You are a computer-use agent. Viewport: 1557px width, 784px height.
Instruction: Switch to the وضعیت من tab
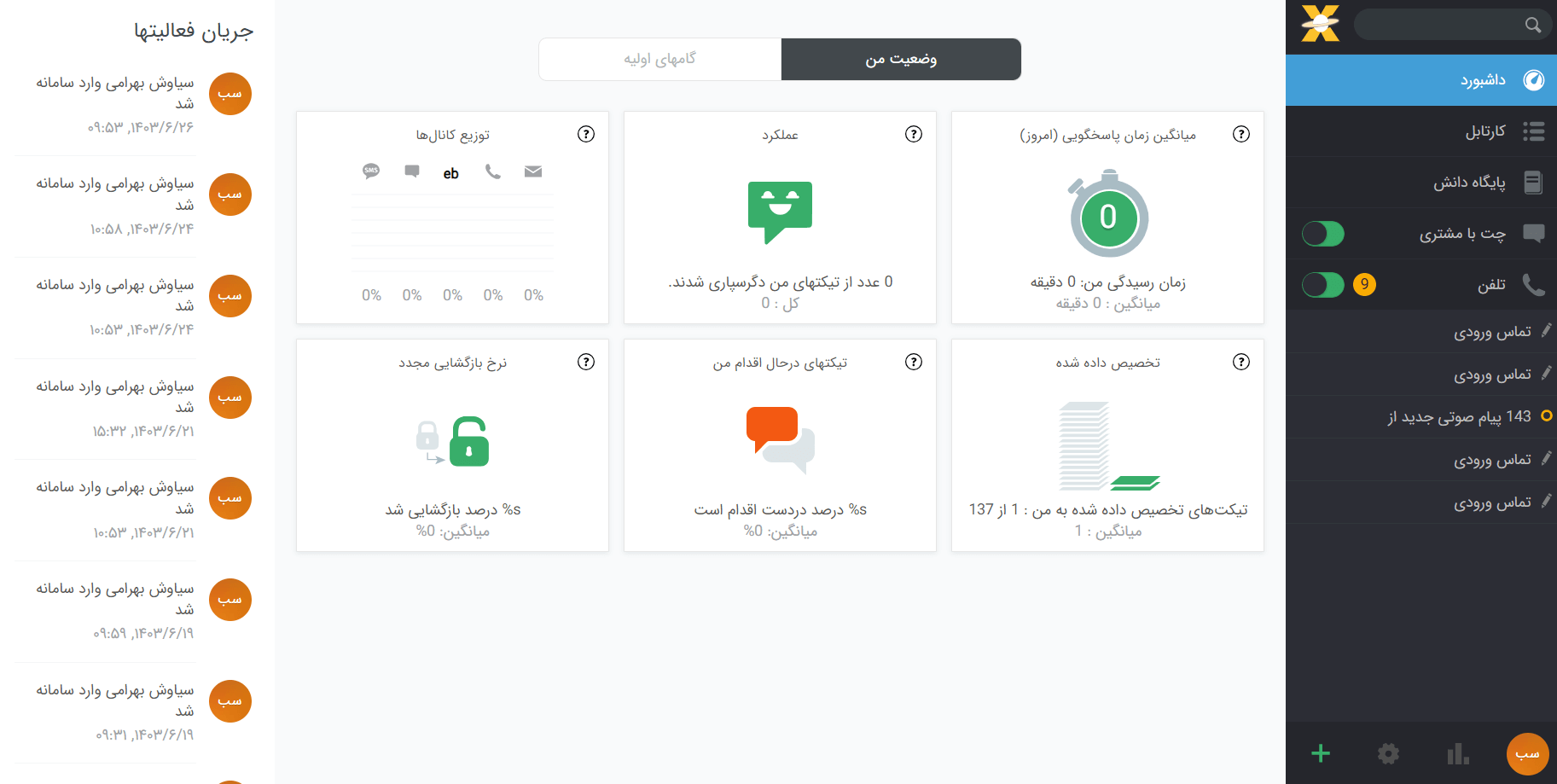click(x=901, y=59)
